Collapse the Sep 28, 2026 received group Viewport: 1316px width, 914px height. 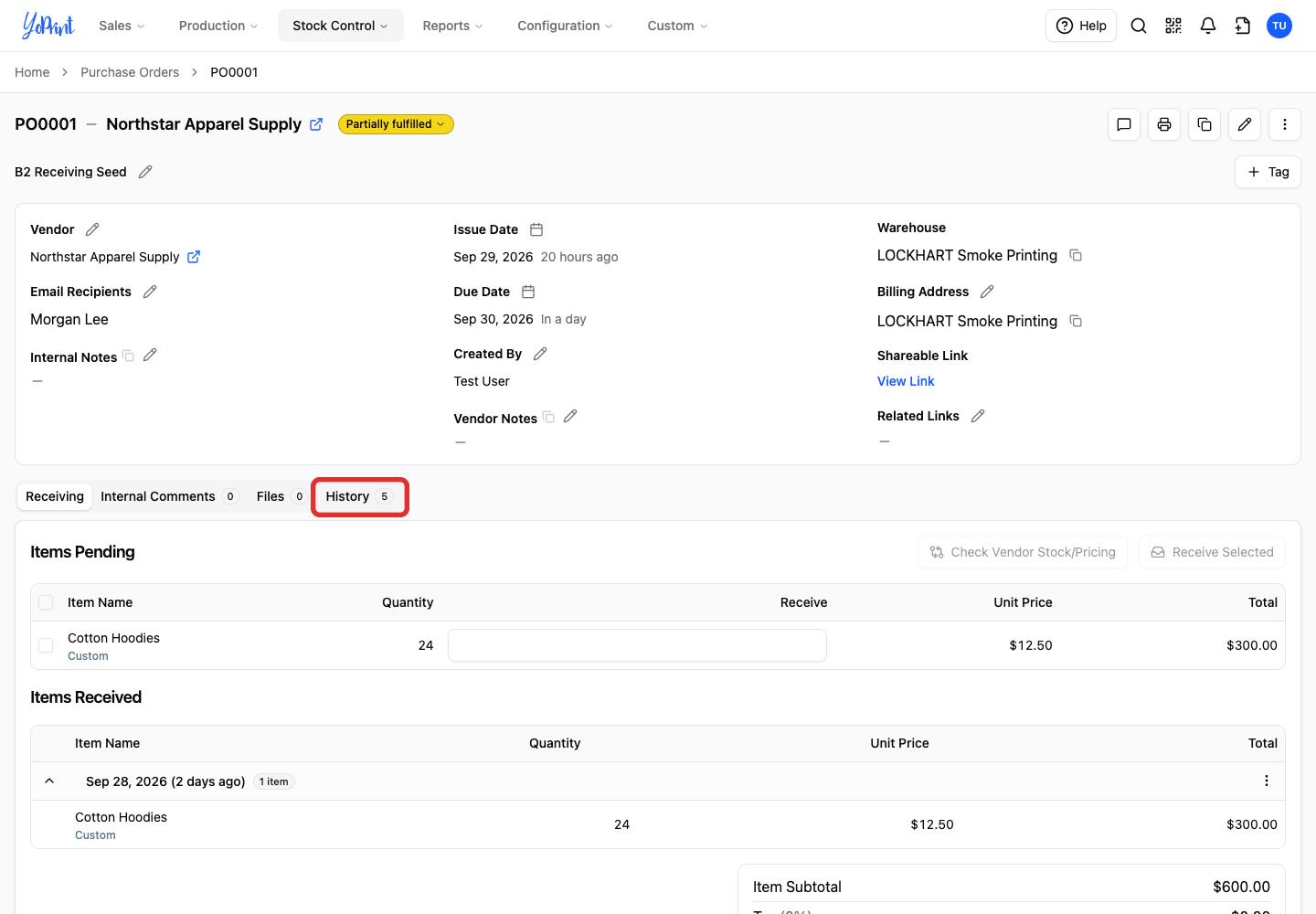[x=49, y=781]
